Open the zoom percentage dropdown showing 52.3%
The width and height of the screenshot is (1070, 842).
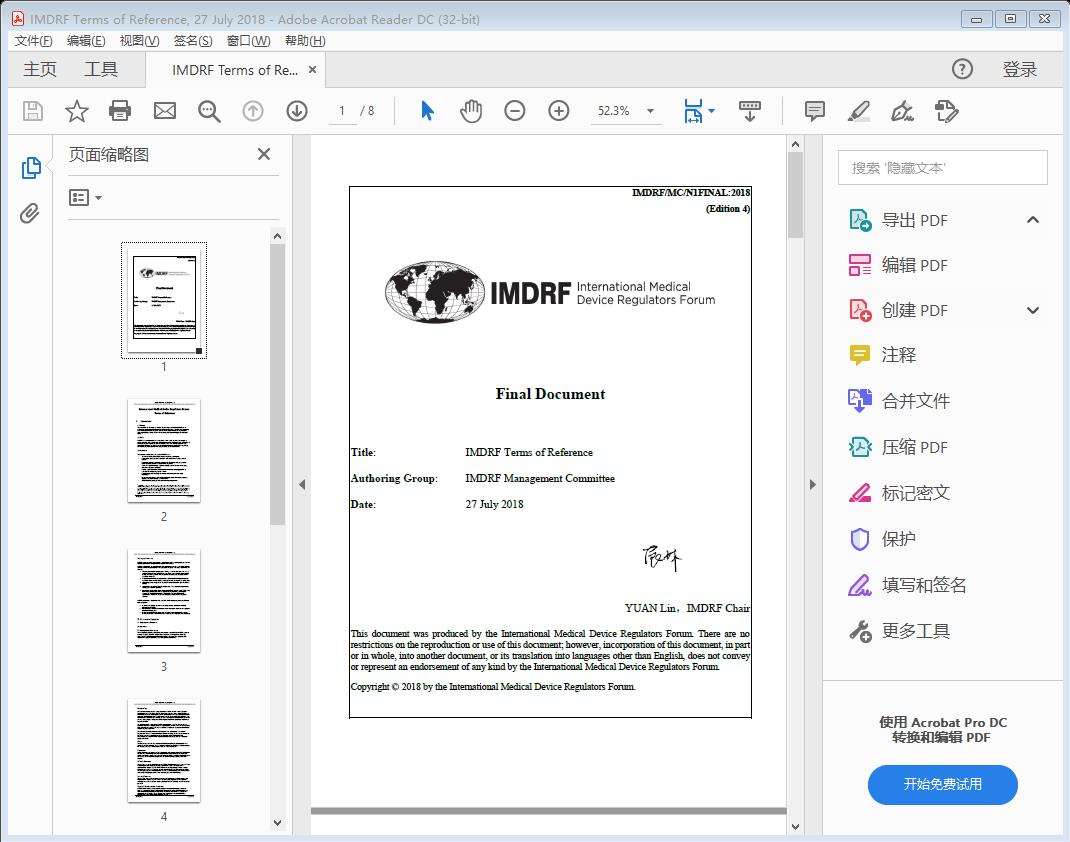626,111
